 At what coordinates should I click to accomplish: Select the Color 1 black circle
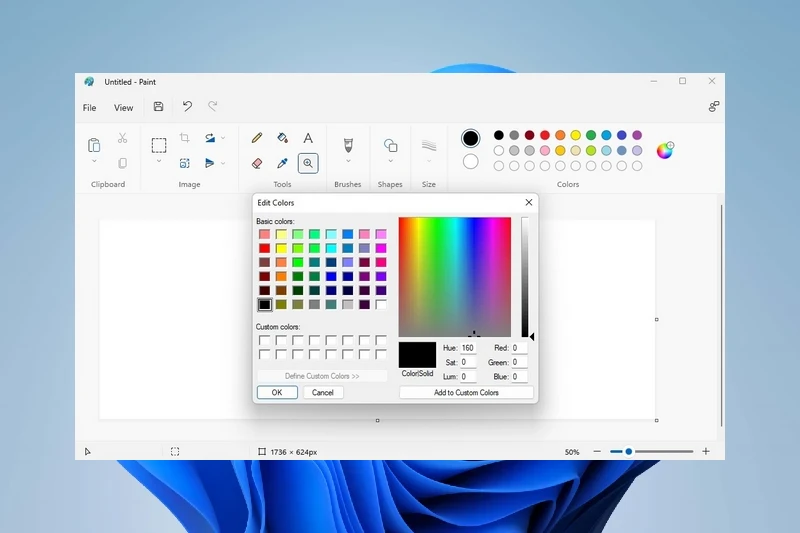tap(471, 139)
